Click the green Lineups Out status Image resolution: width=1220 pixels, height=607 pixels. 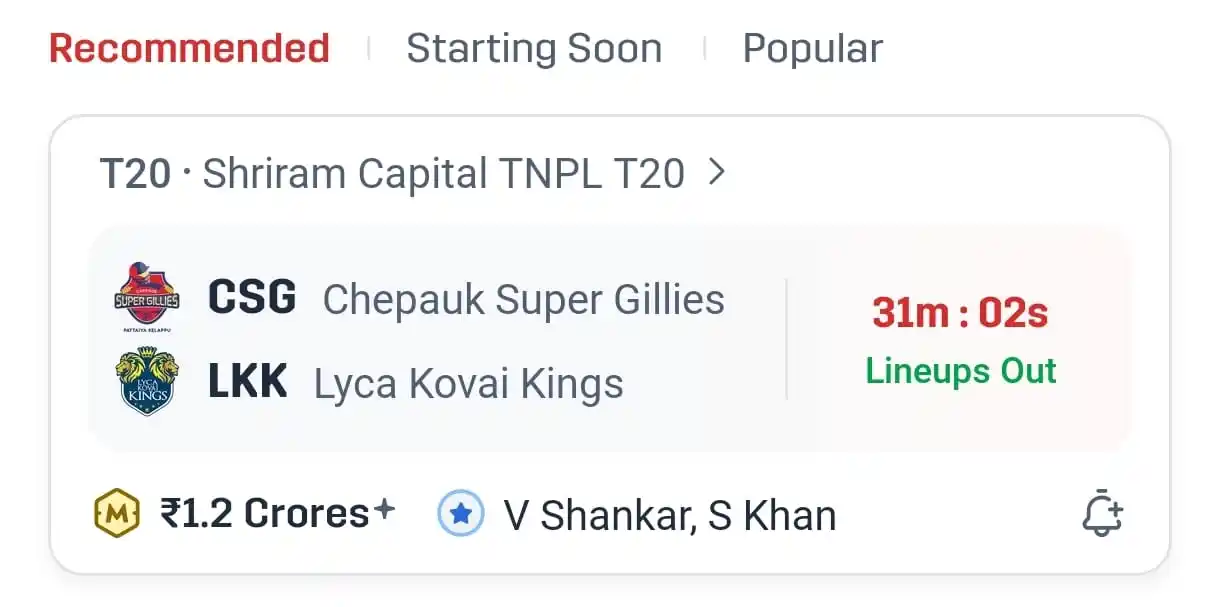(x=961, y=371)
